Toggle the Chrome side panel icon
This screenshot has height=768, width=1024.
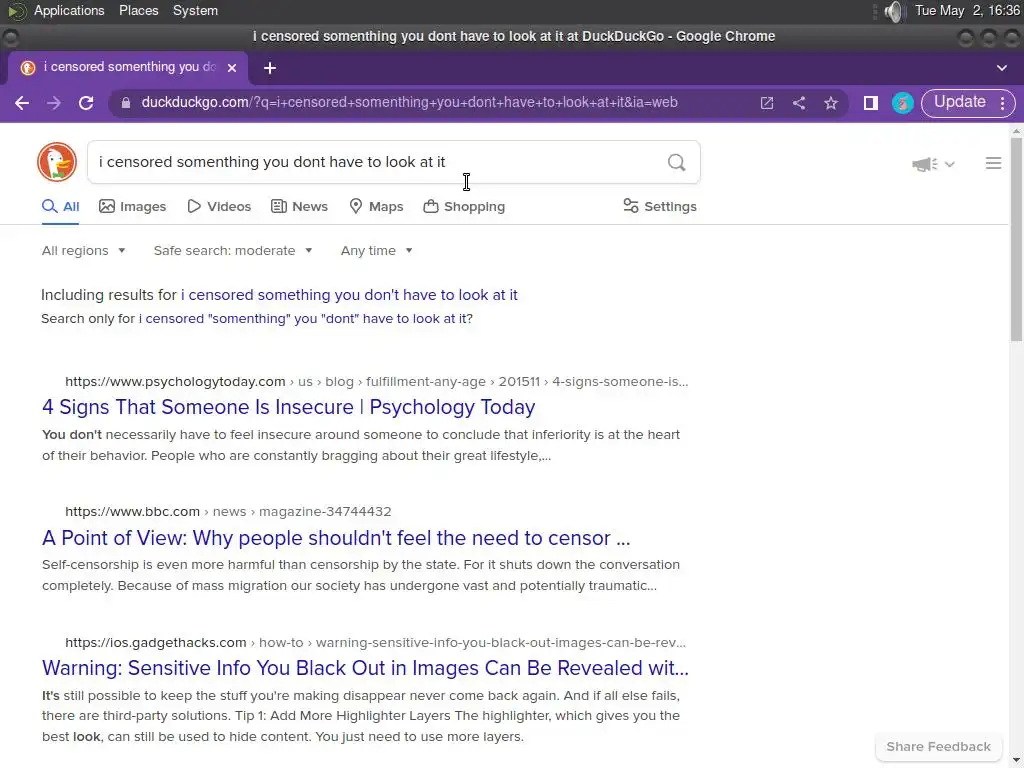click(871, 103)
